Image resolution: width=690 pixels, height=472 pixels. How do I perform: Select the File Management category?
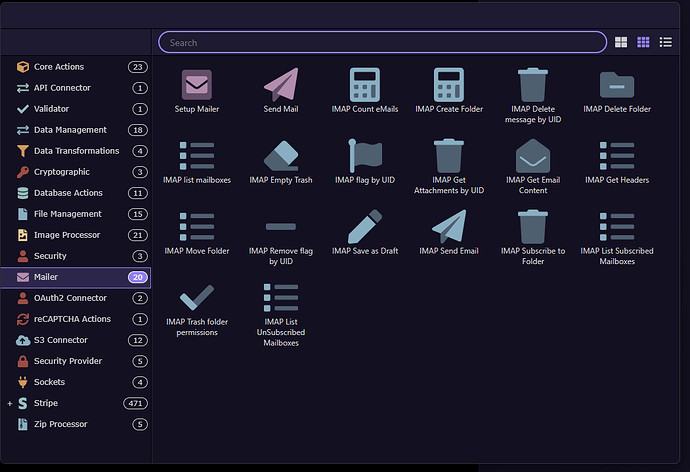pos(76,214)
